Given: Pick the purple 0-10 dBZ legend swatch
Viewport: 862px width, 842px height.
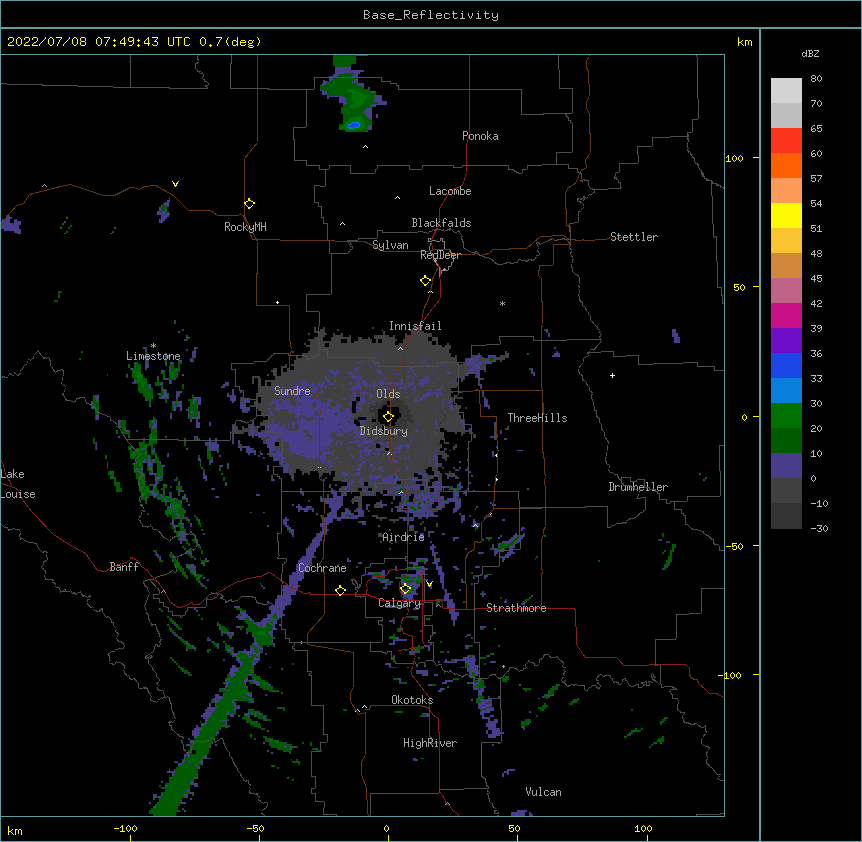Looking at the screenshot, I should click(x=786, y=466).
